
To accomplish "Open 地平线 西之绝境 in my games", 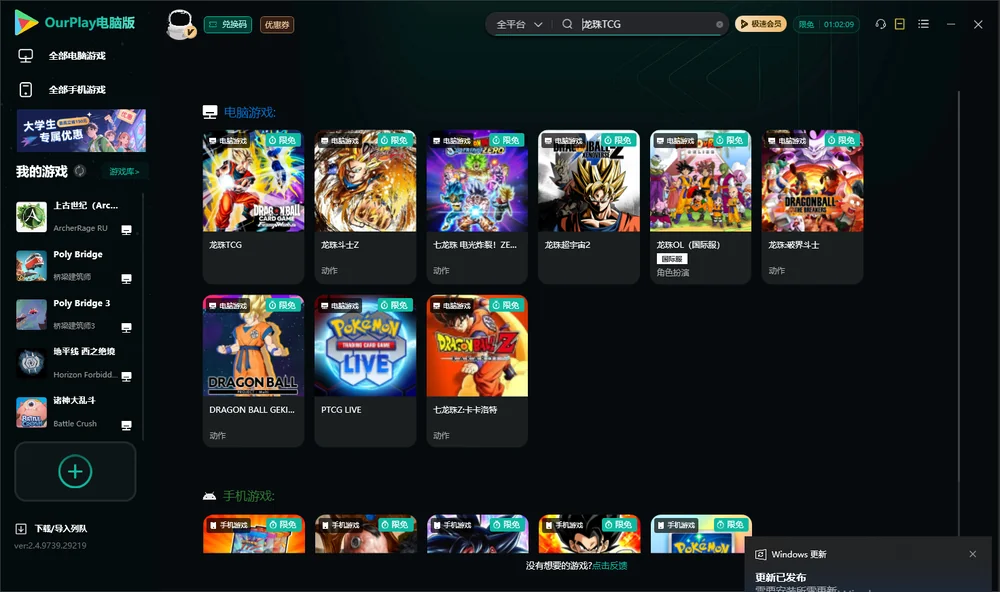I will pos(75,363).
